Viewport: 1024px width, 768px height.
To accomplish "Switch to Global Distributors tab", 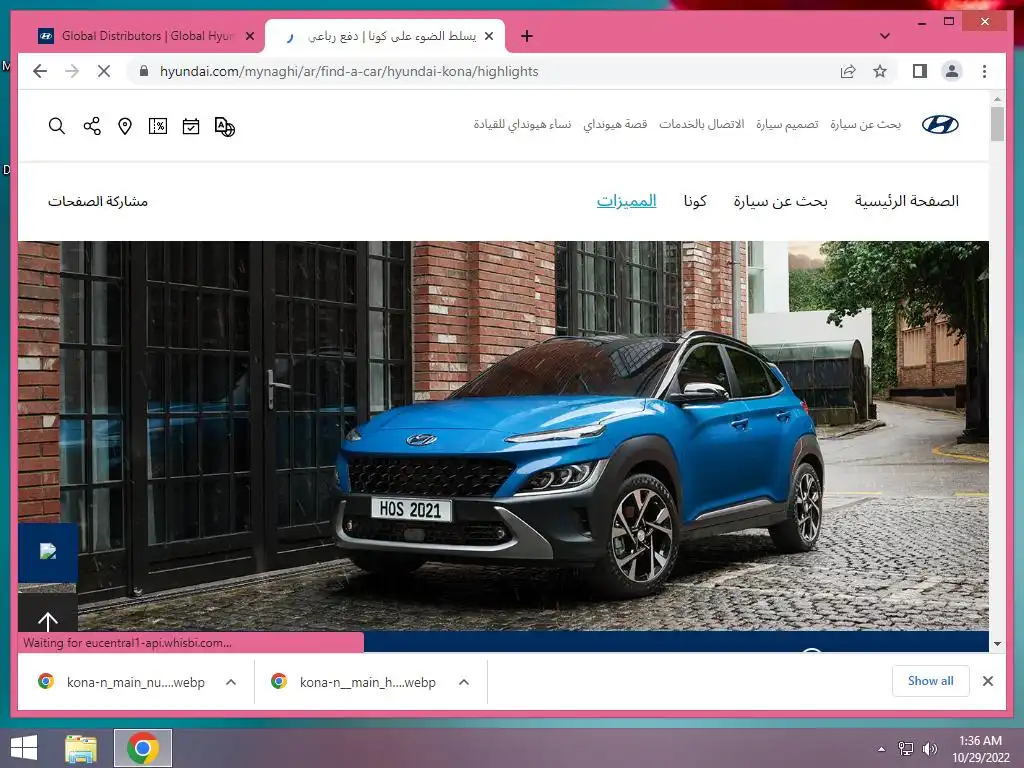I will point(146,36).
